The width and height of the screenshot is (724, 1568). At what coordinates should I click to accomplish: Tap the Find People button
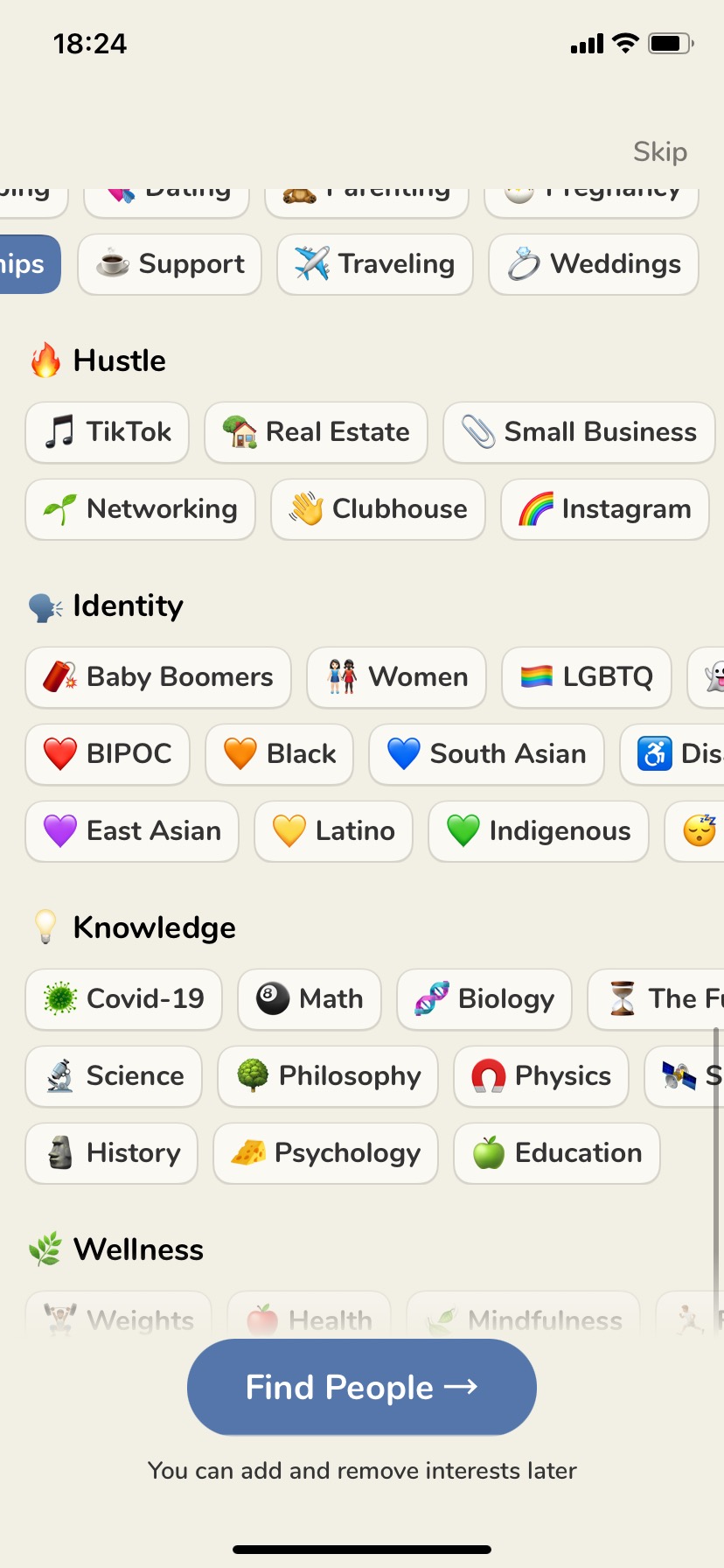point(362,1387)
